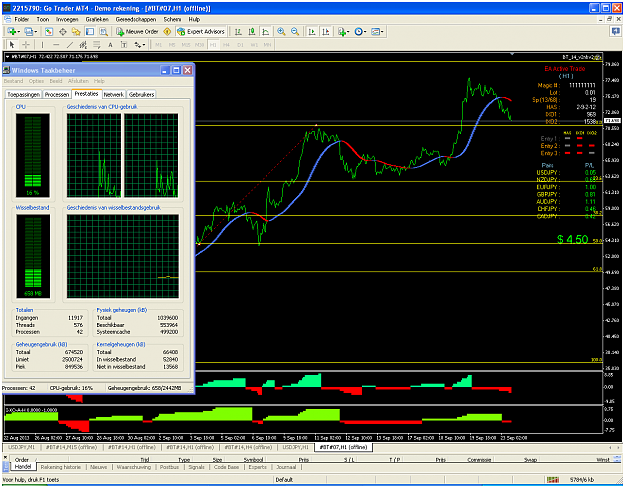Switch chart to candlesticks icon
The width and height of the screenshot is (625, 486).
pyautogui.click(x=252, y=31)
